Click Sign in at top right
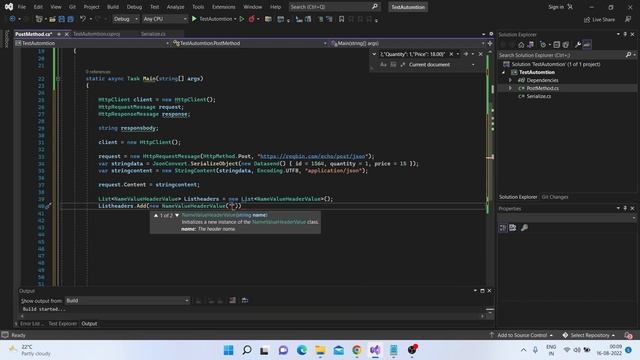The height and width of the screenshot is (360, 640). (x=556, y=7)
